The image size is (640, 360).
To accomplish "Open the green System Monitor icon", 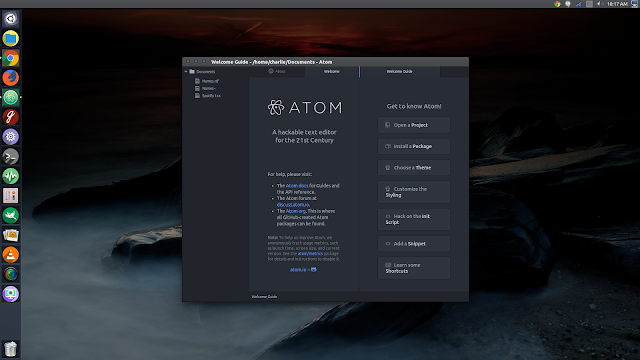I will pyautogui.click(x=11, y=176).
